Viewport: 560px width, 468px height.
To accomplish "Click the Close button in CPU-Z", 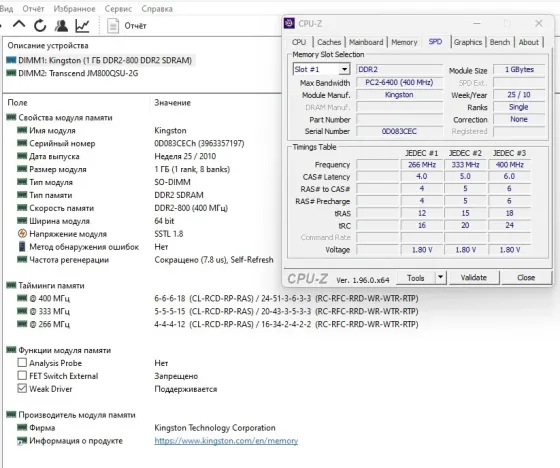I will [x=526, y=278].
